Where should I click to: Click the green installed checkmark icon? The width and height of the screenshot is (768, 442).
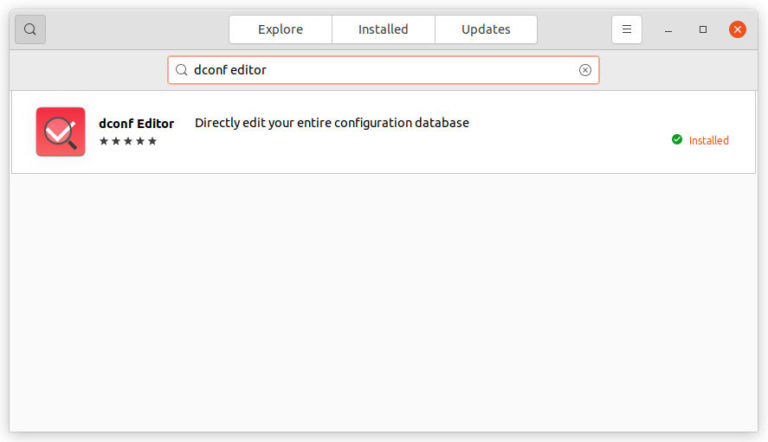point(677,140)
